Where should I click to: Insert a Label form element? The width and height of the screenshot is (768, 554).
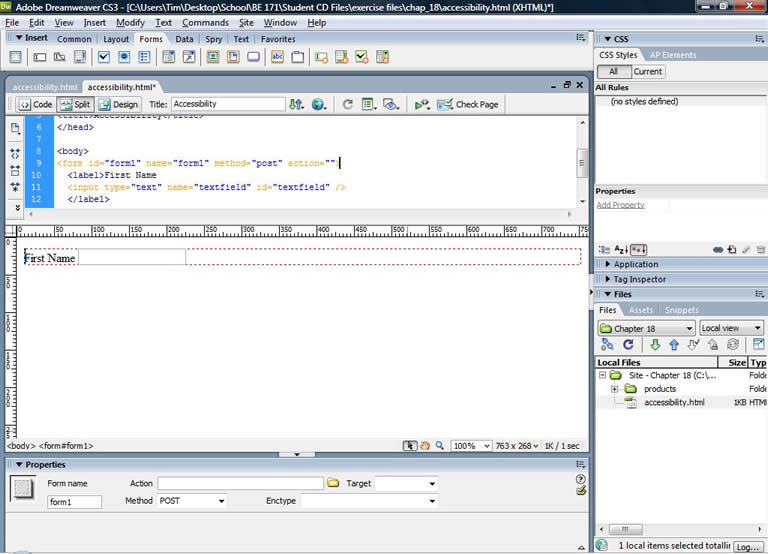click(x=277, y=57)
